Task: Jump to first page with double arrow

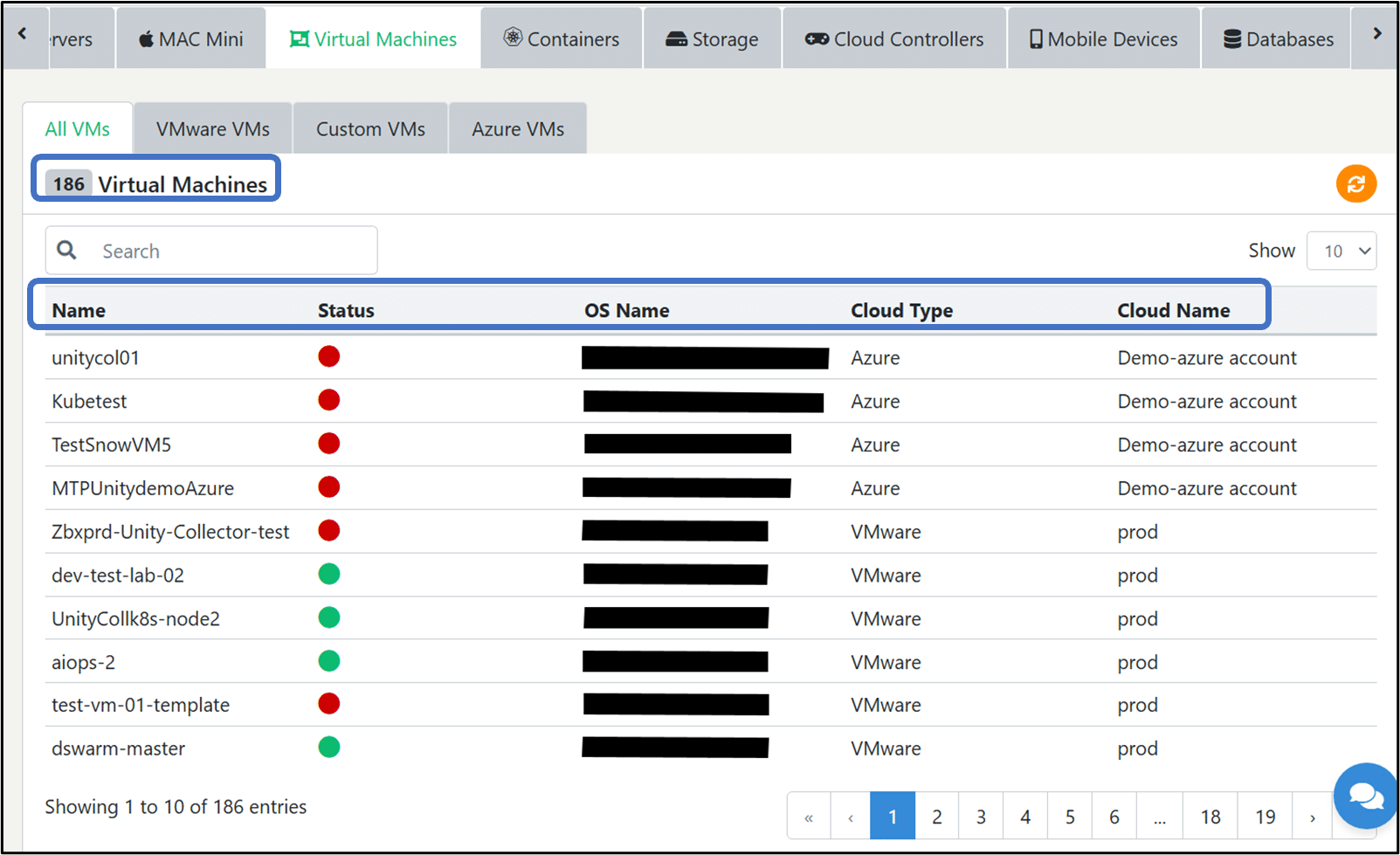Action: pos(809,817)
